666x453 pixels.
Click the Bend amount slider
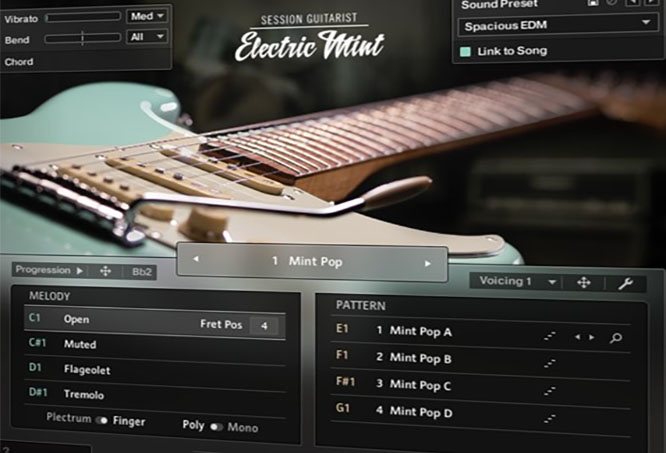[83, 38]
